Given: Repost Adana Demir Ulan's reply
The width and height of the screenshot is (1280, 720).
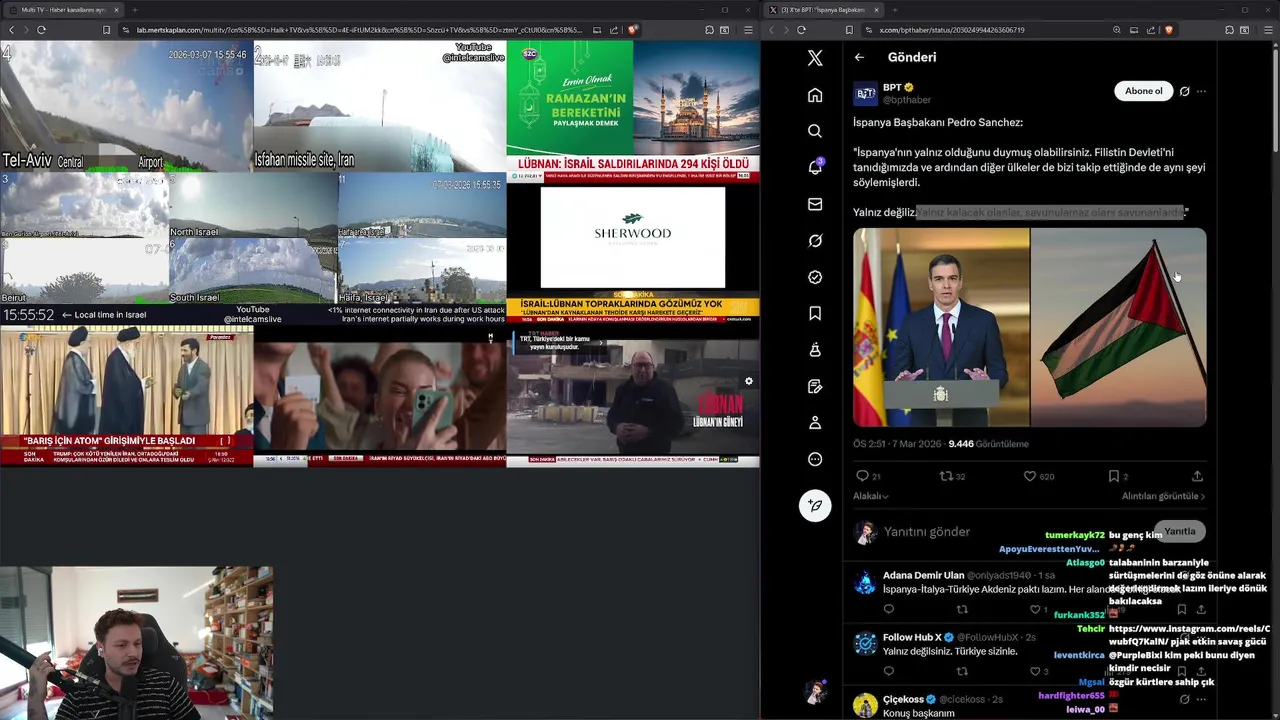Looking at the screenshot, I should point(962,609).
